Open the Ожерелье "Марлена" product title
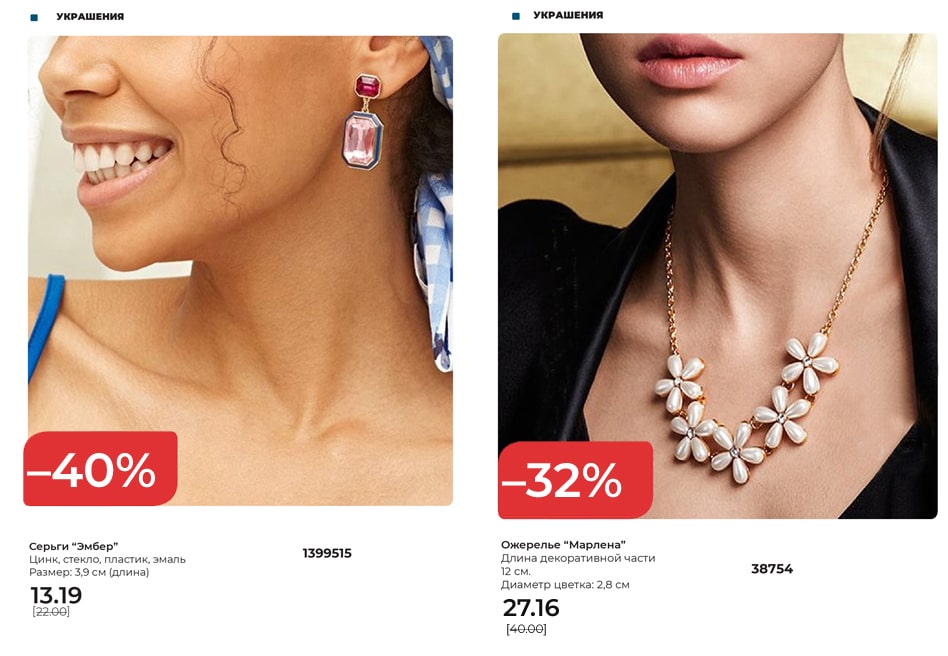Viewport: 948px width, 656px height. (563, 545)
